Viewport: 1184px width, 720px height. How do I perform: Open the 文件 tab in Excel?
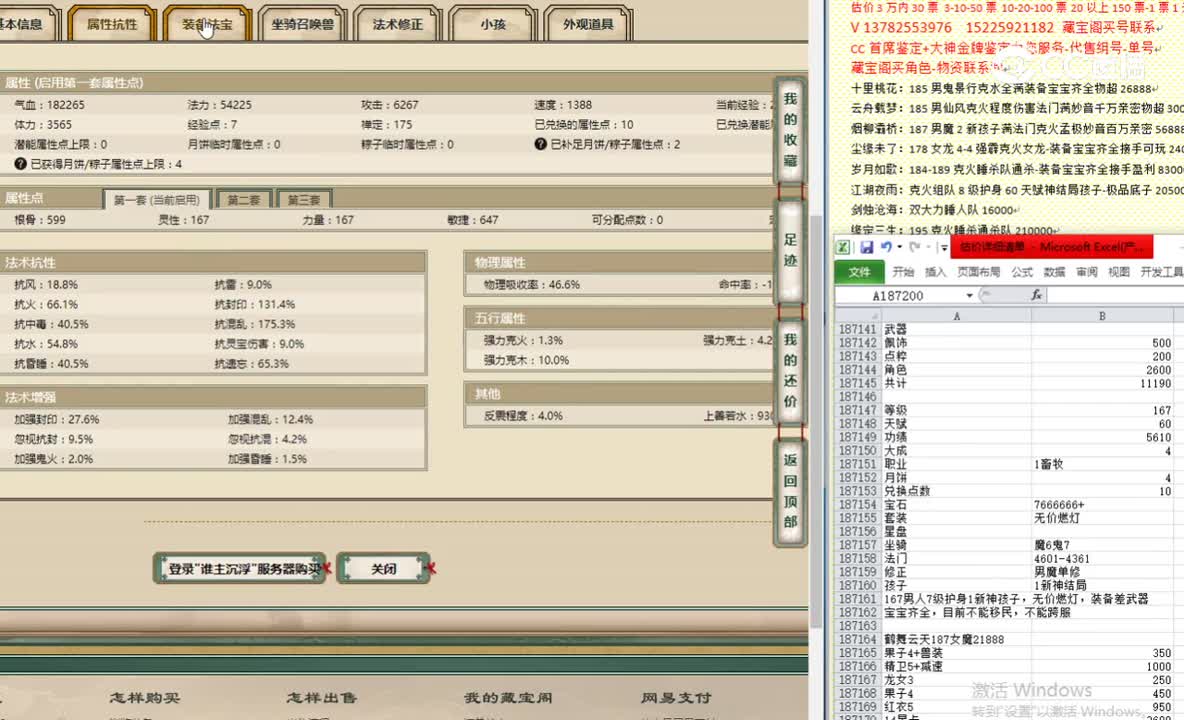(x=859, y=272)
